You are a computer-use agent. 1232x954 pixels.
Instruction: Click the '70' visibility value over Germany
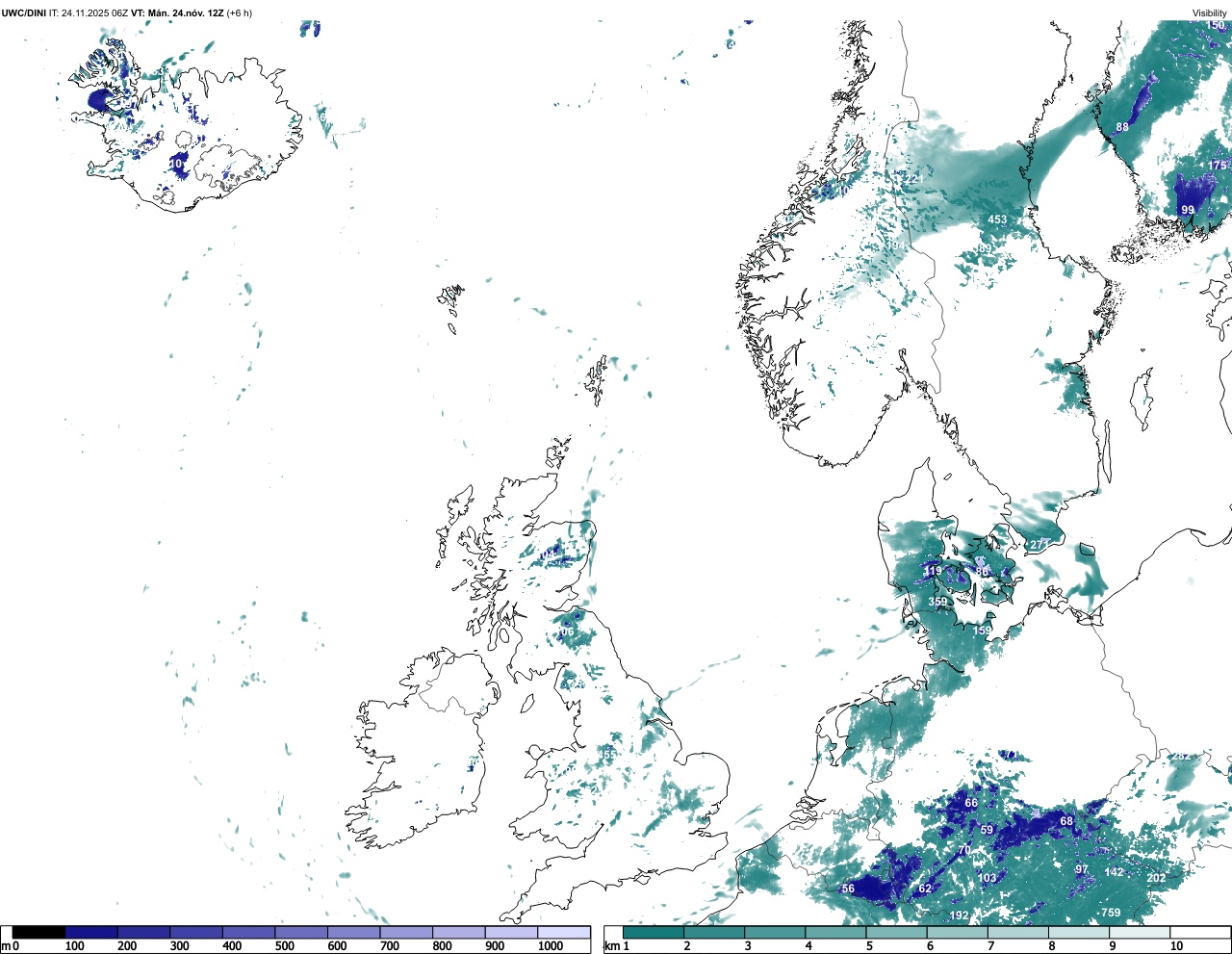964,851
